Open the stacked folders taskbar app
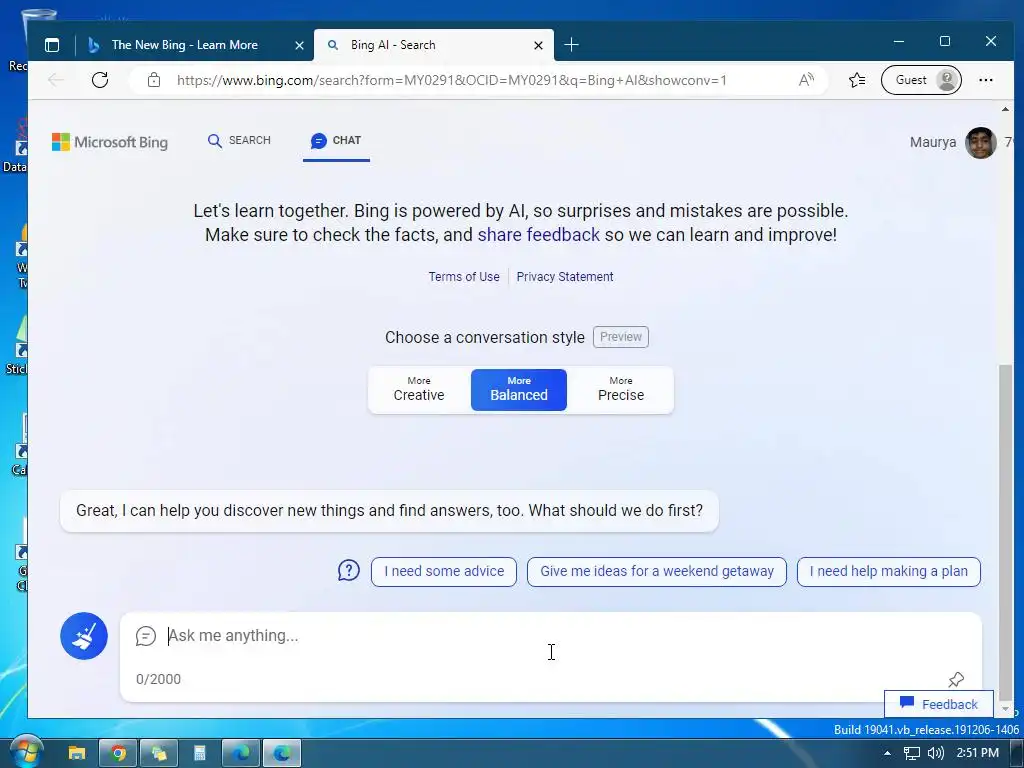Screen dimensions: 1024x768 click(159, 753)
